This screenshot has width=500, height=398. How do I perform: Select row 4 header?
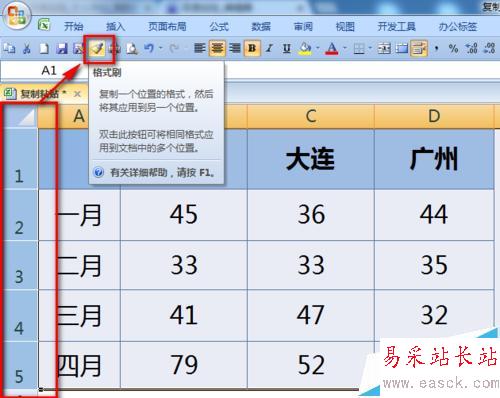[19, 315]
